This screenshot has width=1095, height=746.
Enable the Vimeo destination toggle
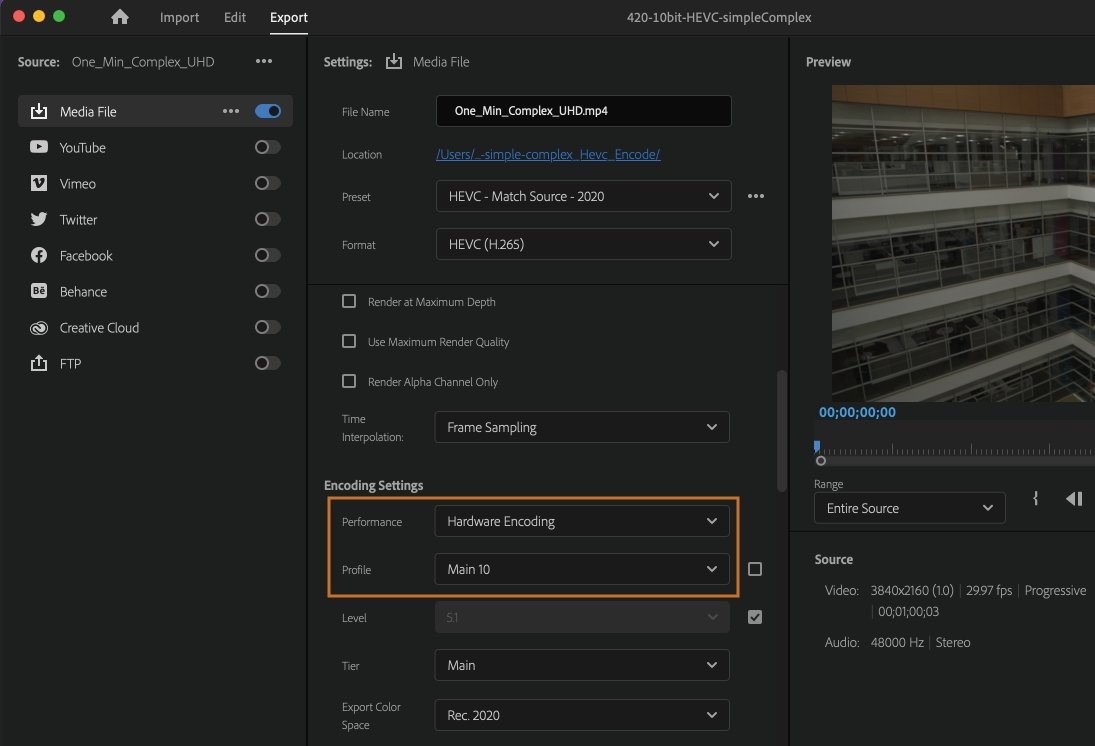[x=267, y=183]
